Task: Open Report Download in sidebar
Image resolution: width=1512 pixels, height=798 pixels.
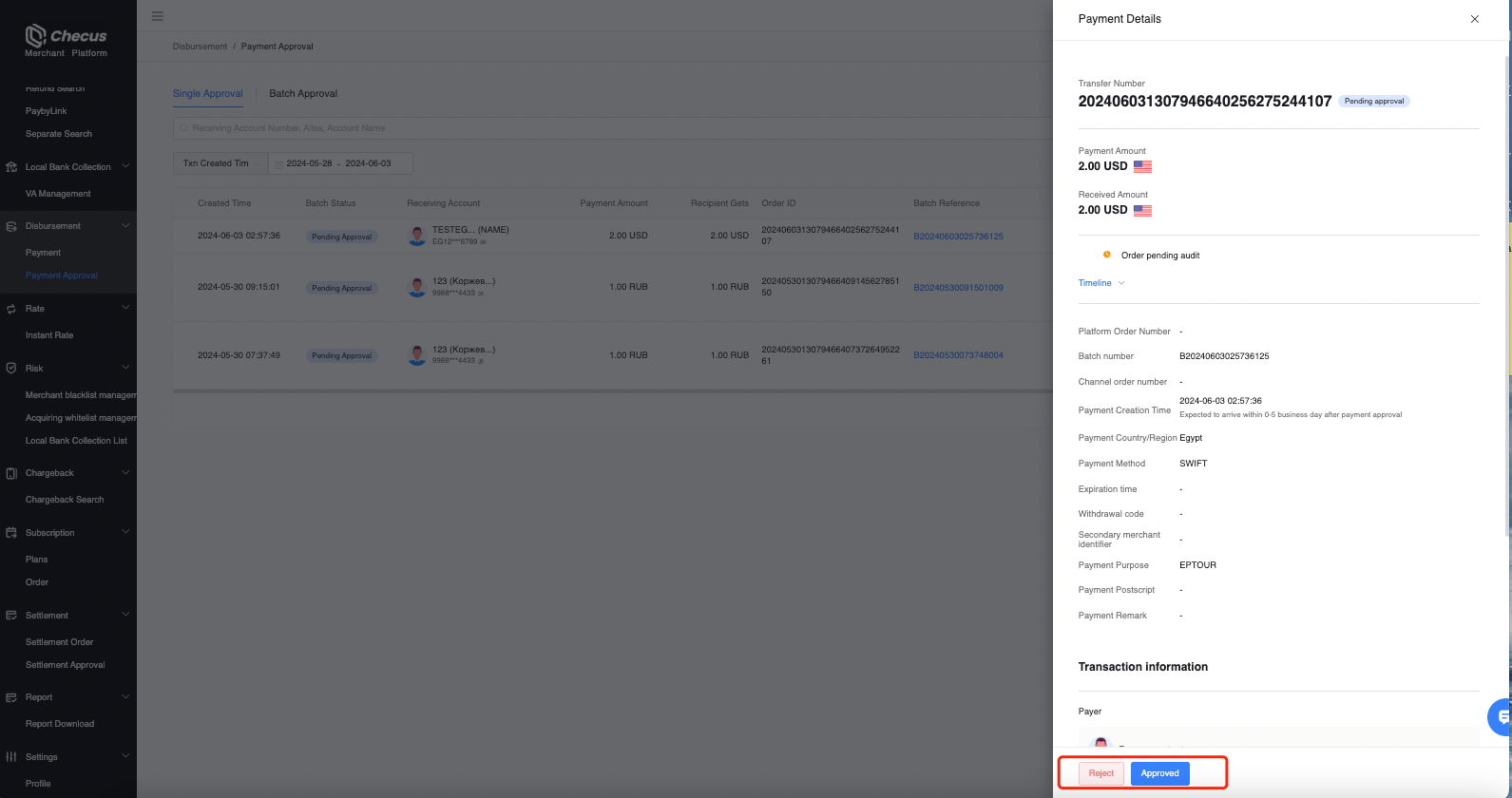Action: click(60, 724)
